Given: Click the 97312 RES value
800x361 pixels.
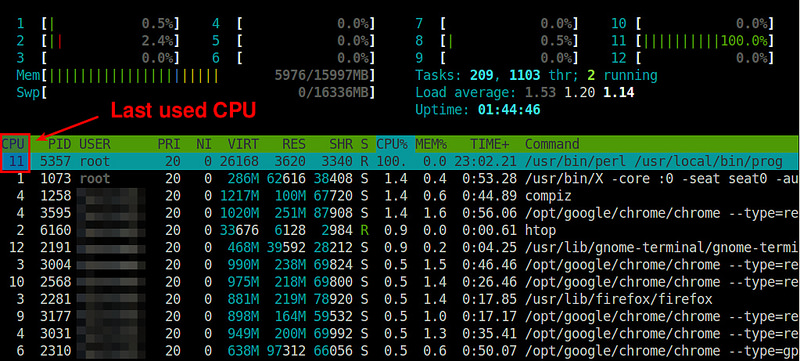Looking at the screenshot, I should [286, 351].
